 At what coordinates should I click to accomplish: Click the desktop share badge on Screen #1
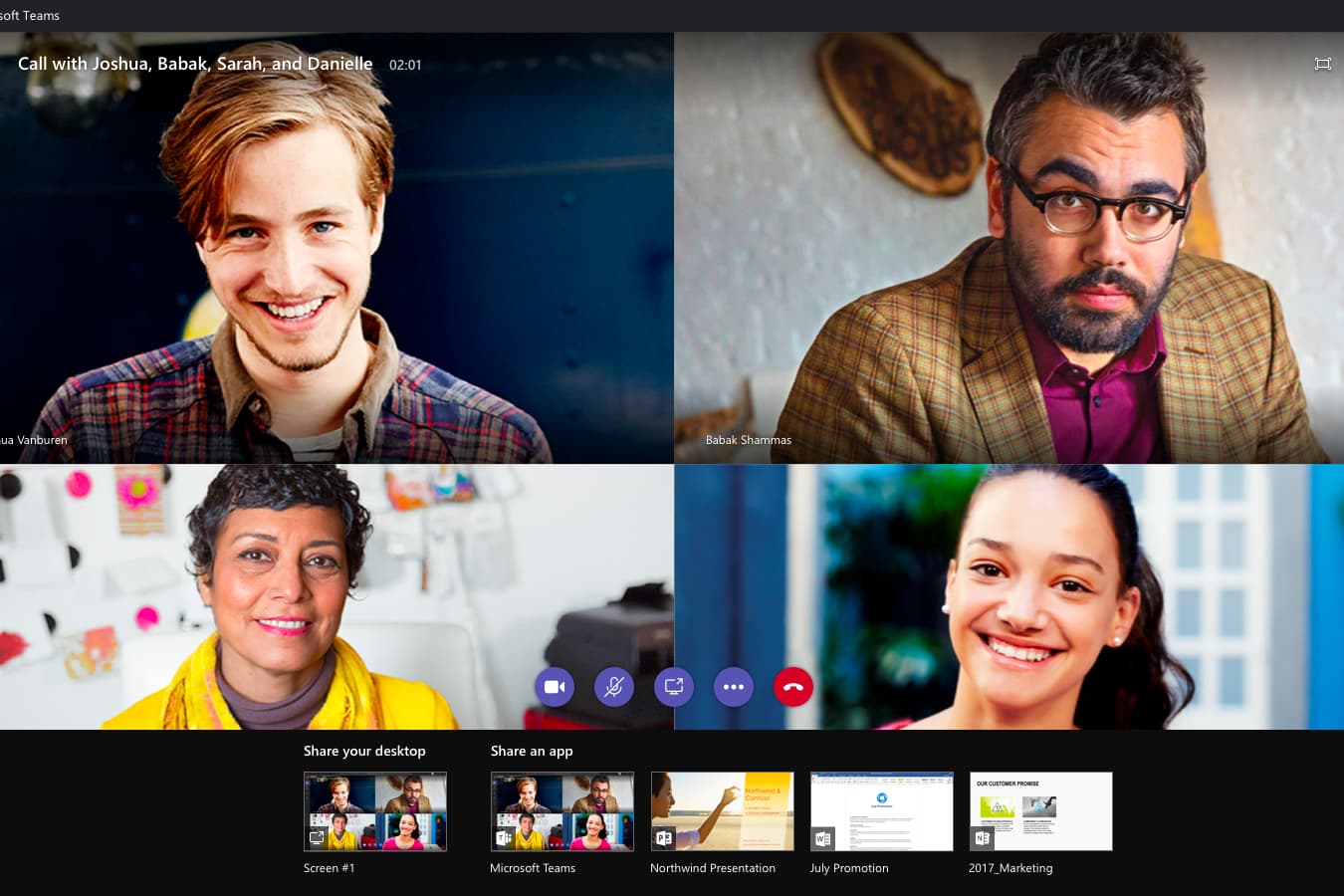click(317, 838)
